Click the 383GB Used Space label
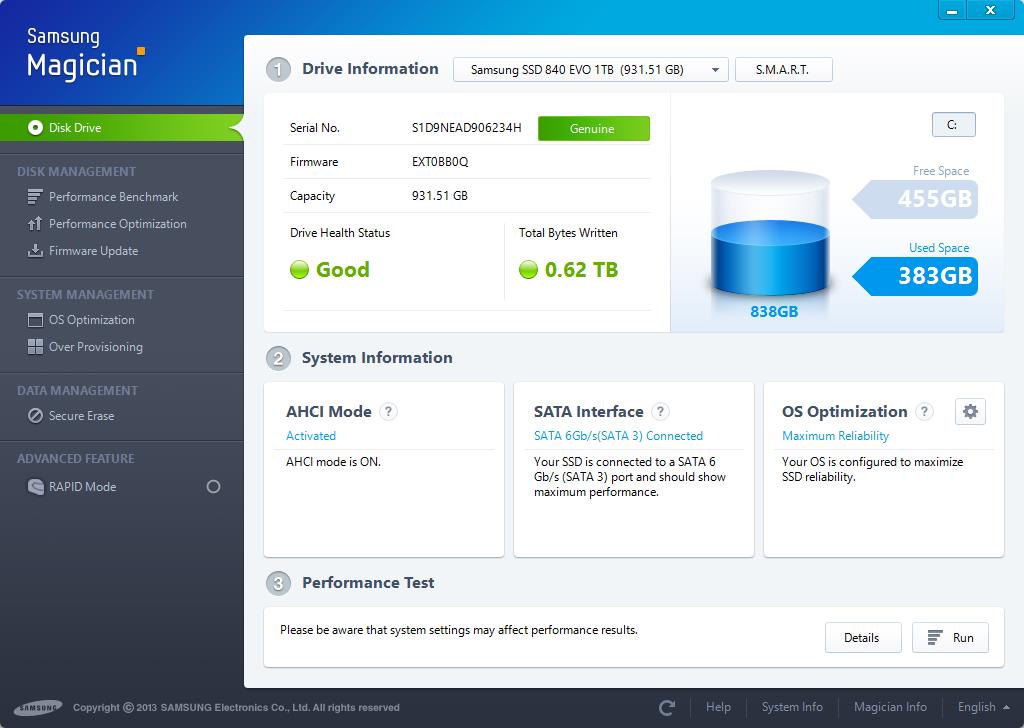The height and width of the screenshot is (728, 1024). coord(916,276)
